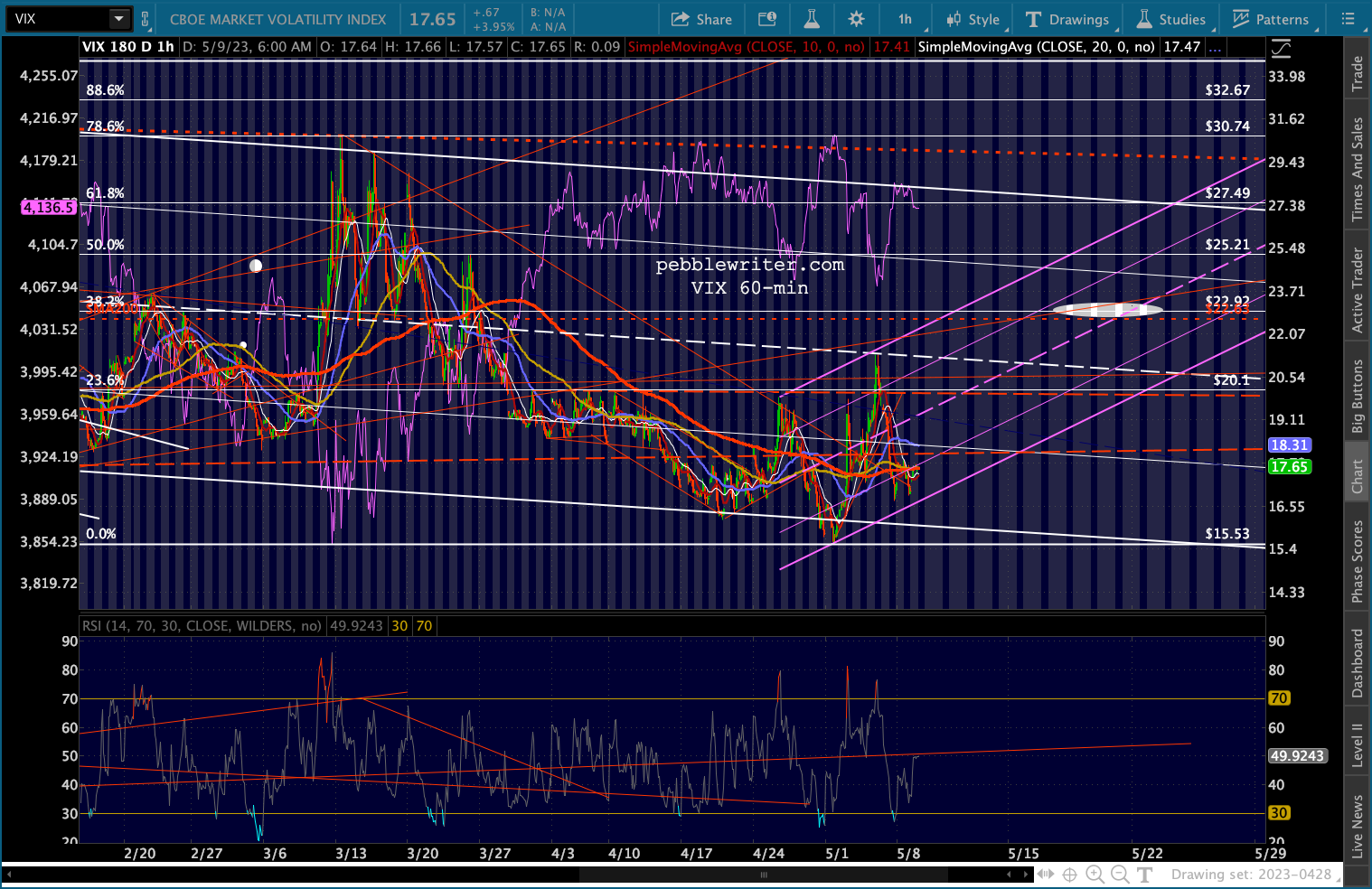The height and width of the screenshot is (889, 1372).
Task: Open the Style menu
Action: point(973,19)
